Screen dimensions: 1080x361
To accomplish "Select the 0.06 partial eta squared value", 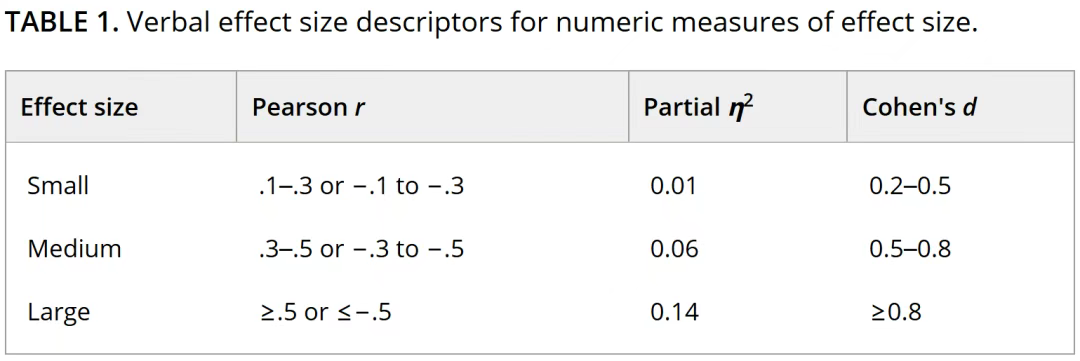I will coord(674,249).
